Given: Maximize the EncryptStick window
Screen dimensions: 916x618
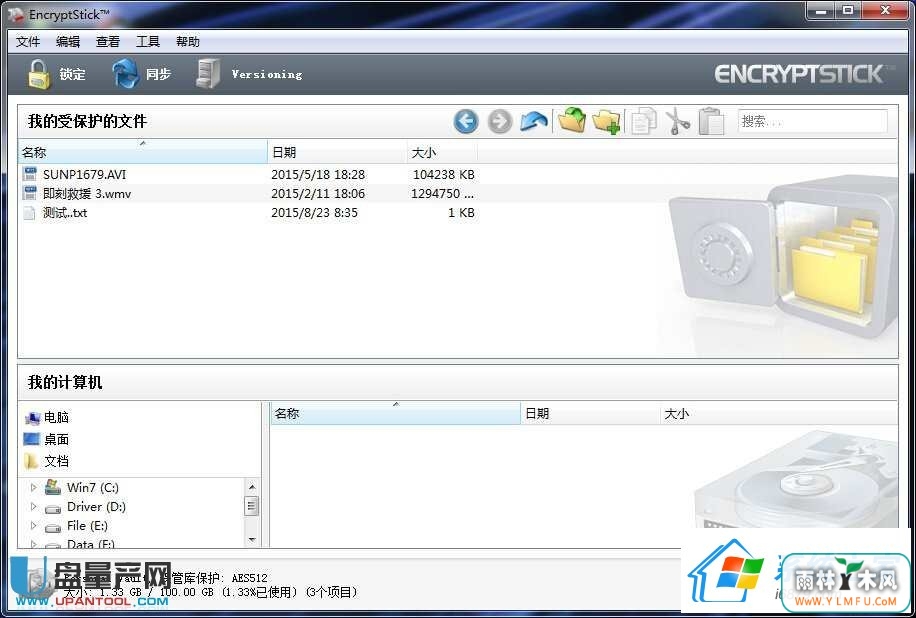Looking at the screenshot, I should point(848,11).
